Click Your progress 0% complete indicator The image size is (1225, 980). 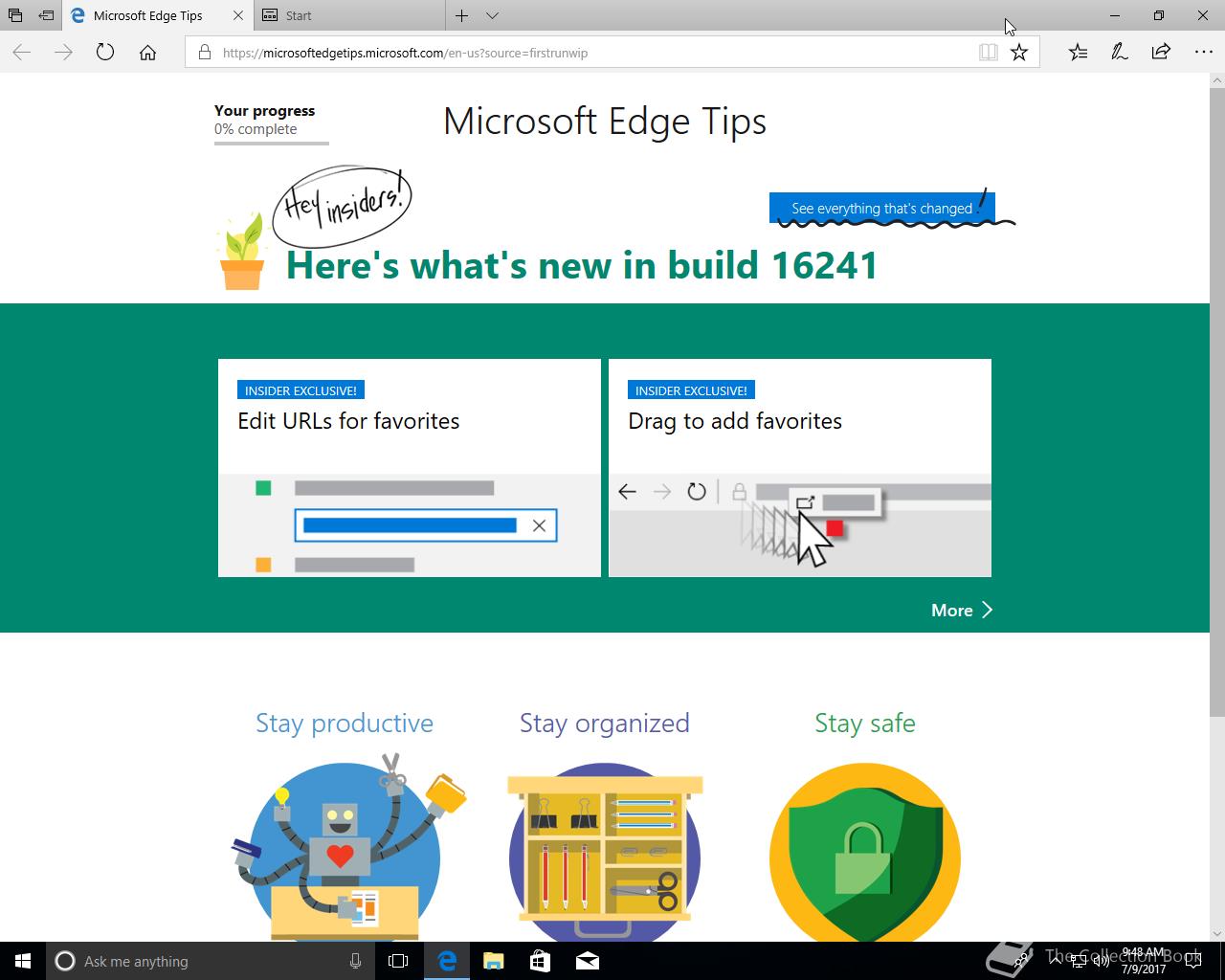tap(272, 125)
